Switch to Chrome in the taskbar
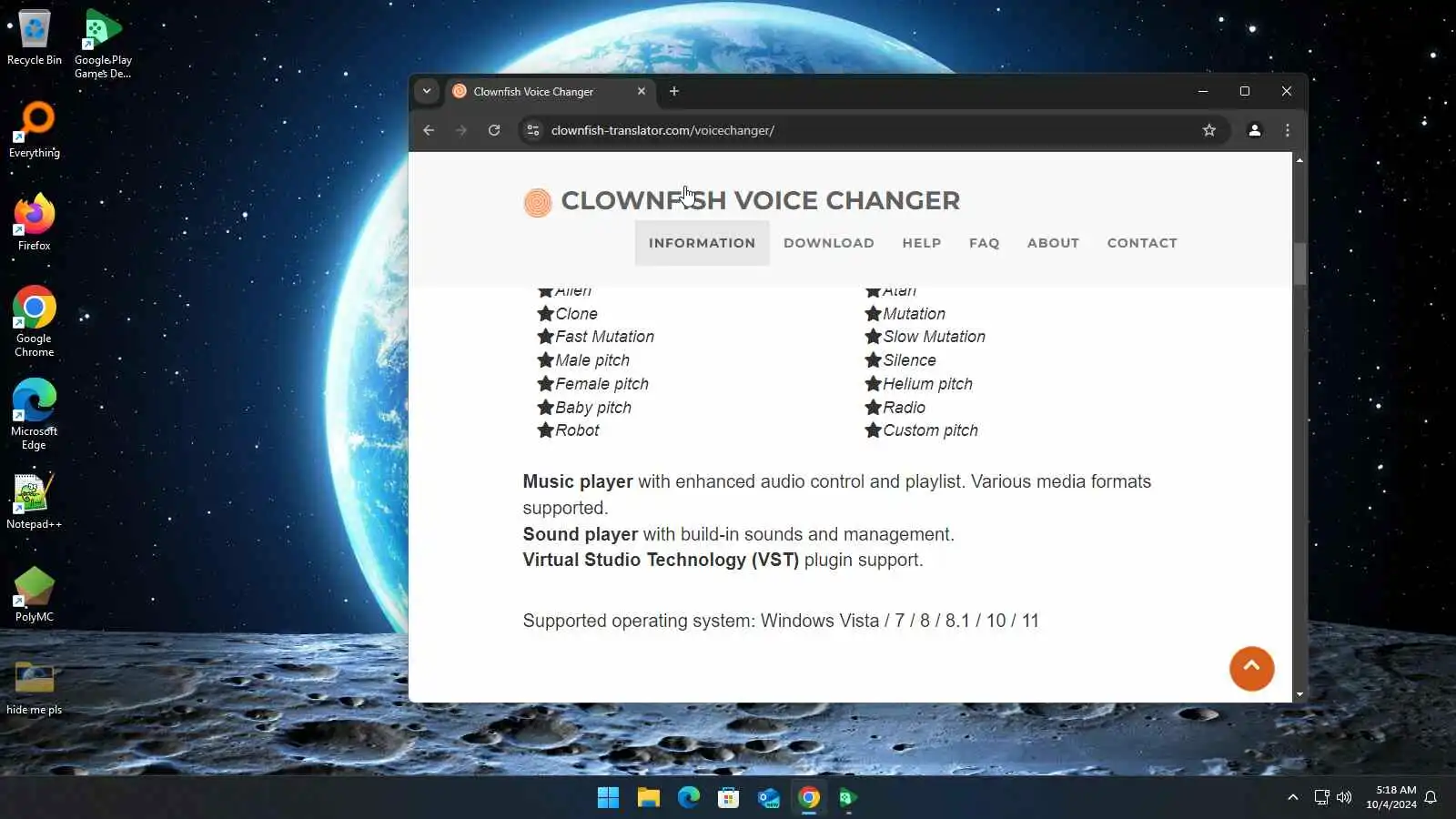The image size is (1456, 819). pos(808,798)
